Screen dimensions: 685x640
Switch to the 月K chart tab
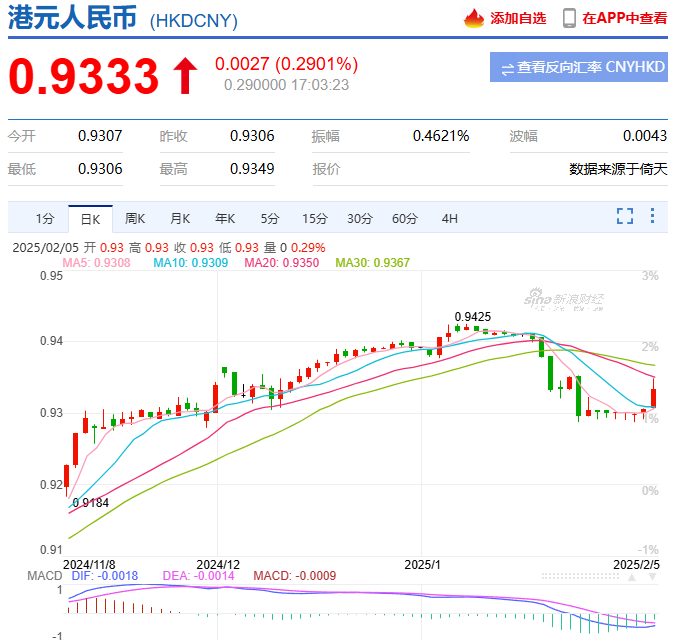coord(180,218)
